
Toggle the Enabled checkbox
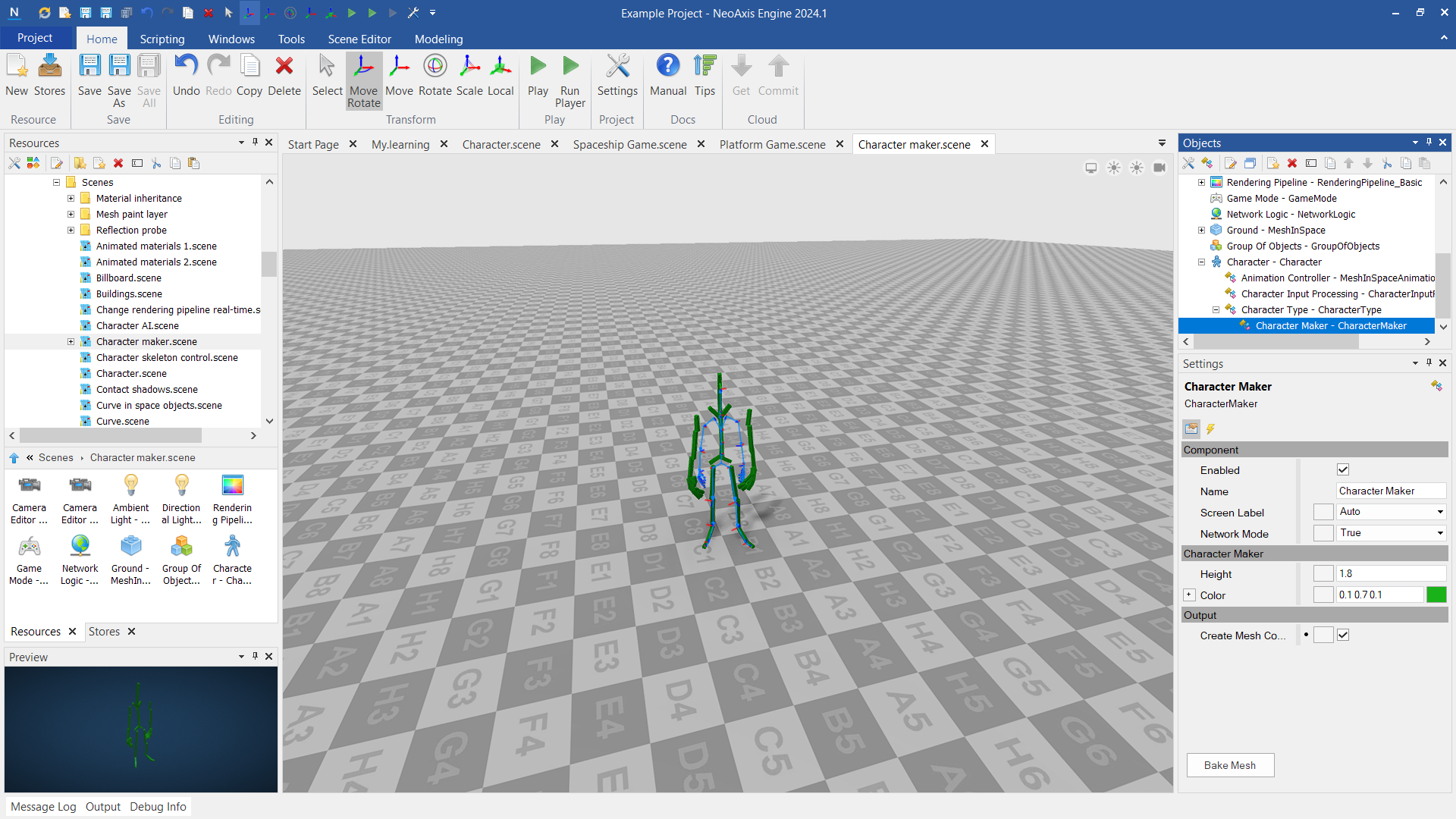click(x=1343, y=470)
